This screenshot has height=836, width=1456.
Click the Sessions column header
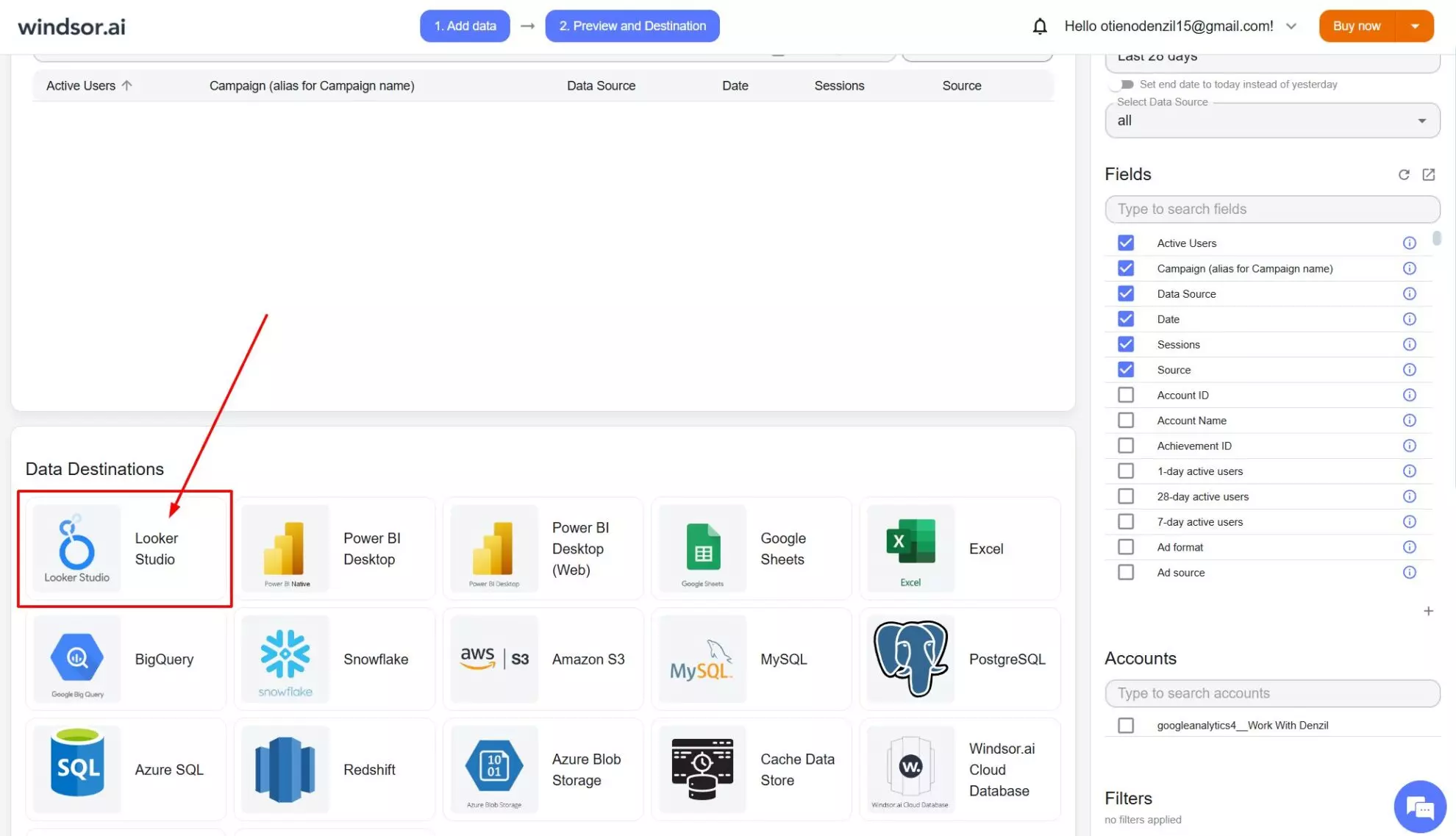839,85
